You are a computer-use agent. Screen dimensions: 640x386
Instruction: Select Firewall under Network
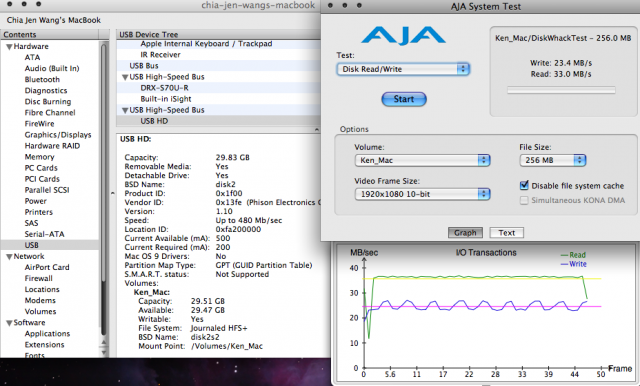point(38,278)
